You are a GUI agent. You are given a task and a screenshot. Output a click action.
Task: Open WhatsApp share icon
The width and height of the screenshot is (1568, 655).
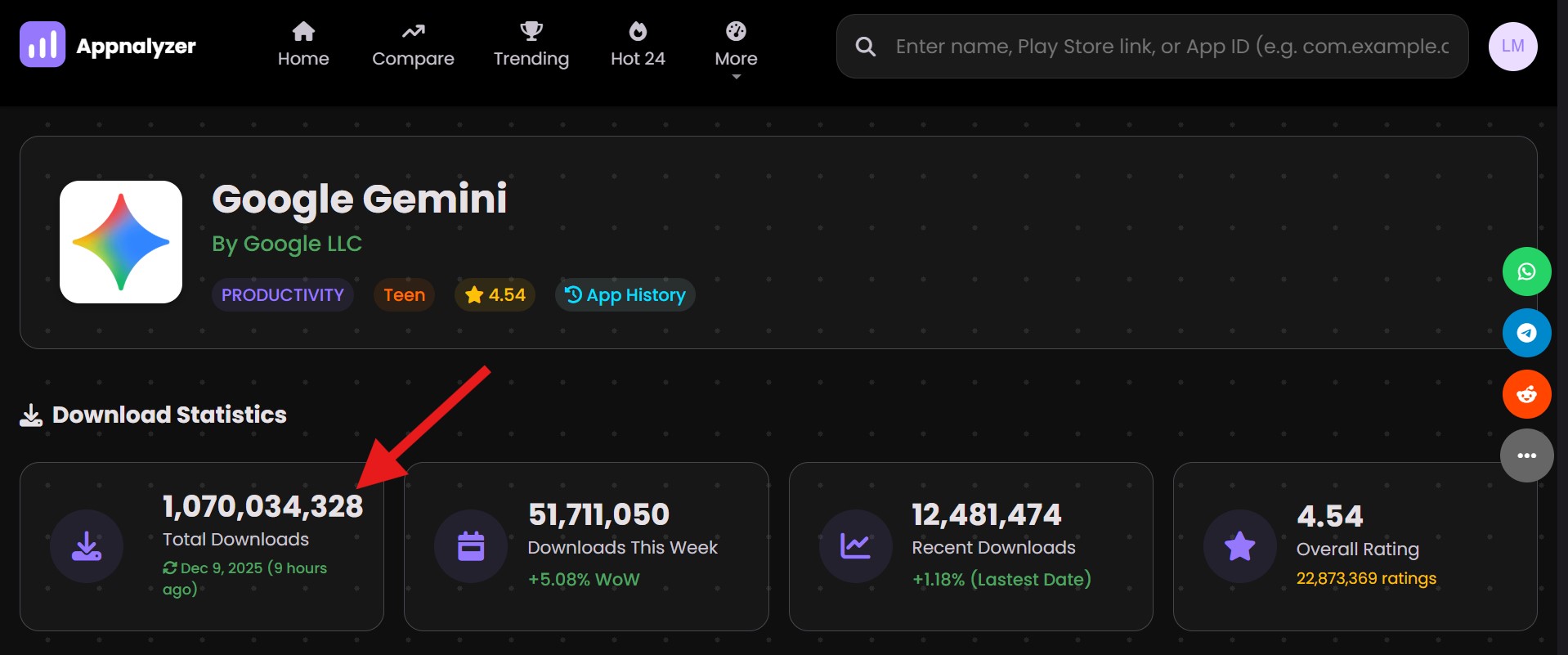tap(1526, 271)
